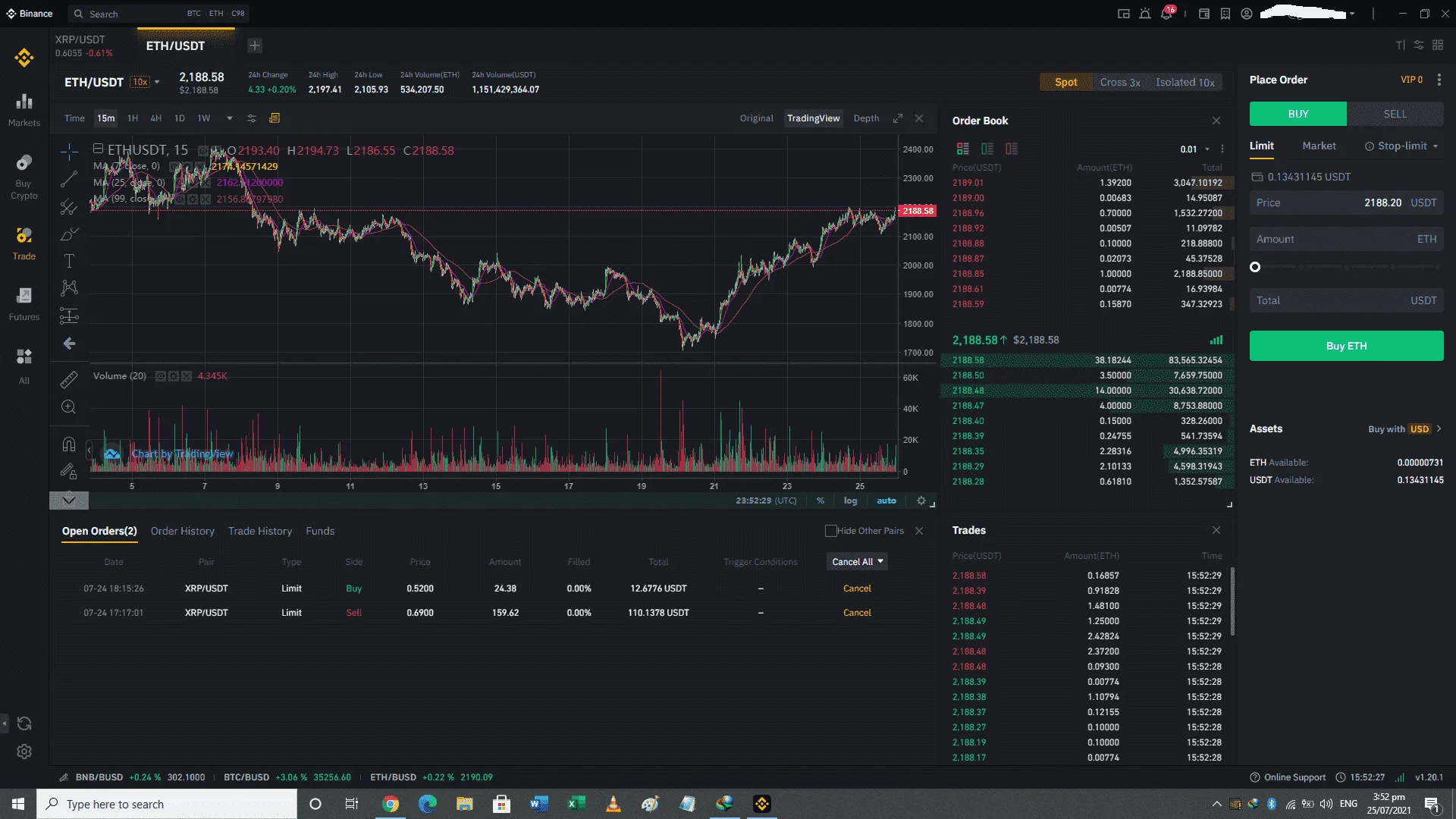Expand more chart time intervals dropdown
1456x819 pixels.
(x=229, y=118)
